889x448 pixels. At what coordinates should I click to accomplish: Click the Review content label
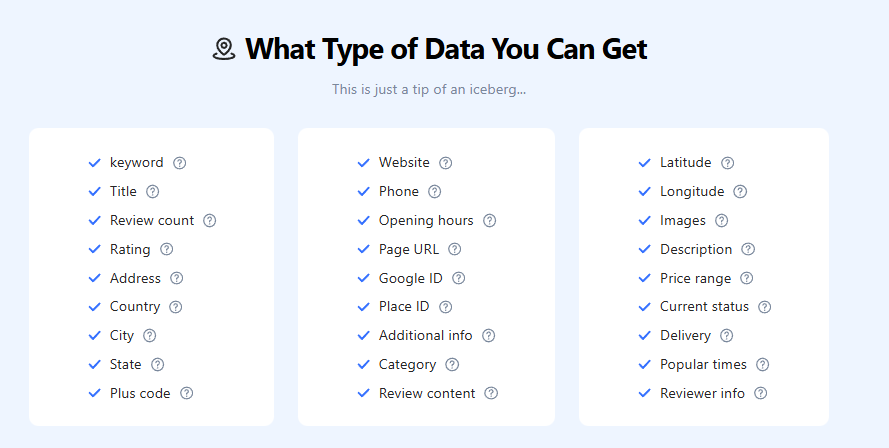(427, 394)
